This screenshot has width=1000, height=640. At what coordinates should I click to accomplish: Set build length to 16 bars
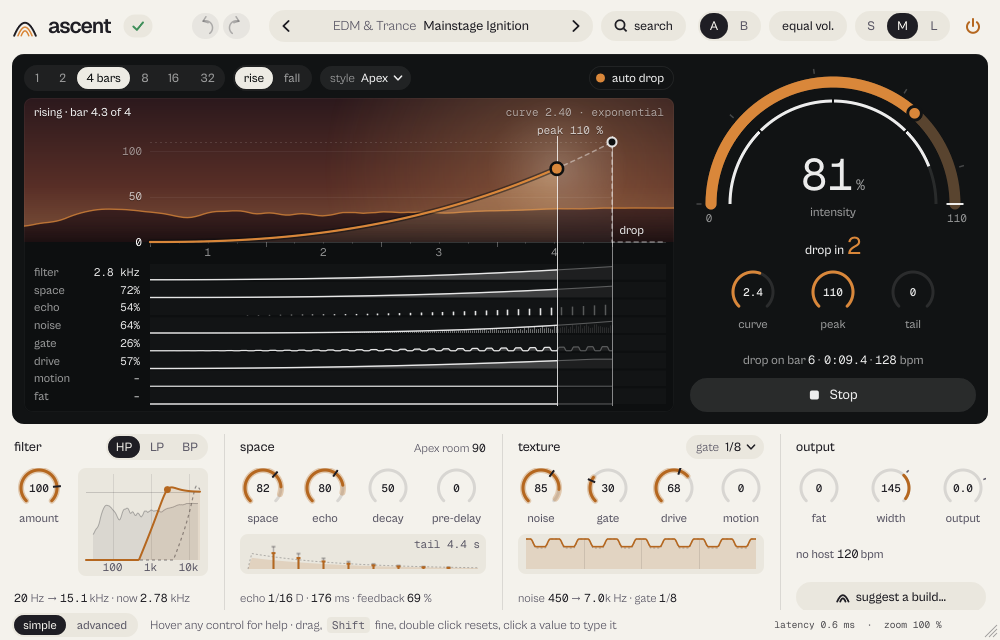[x=173, y=78]
